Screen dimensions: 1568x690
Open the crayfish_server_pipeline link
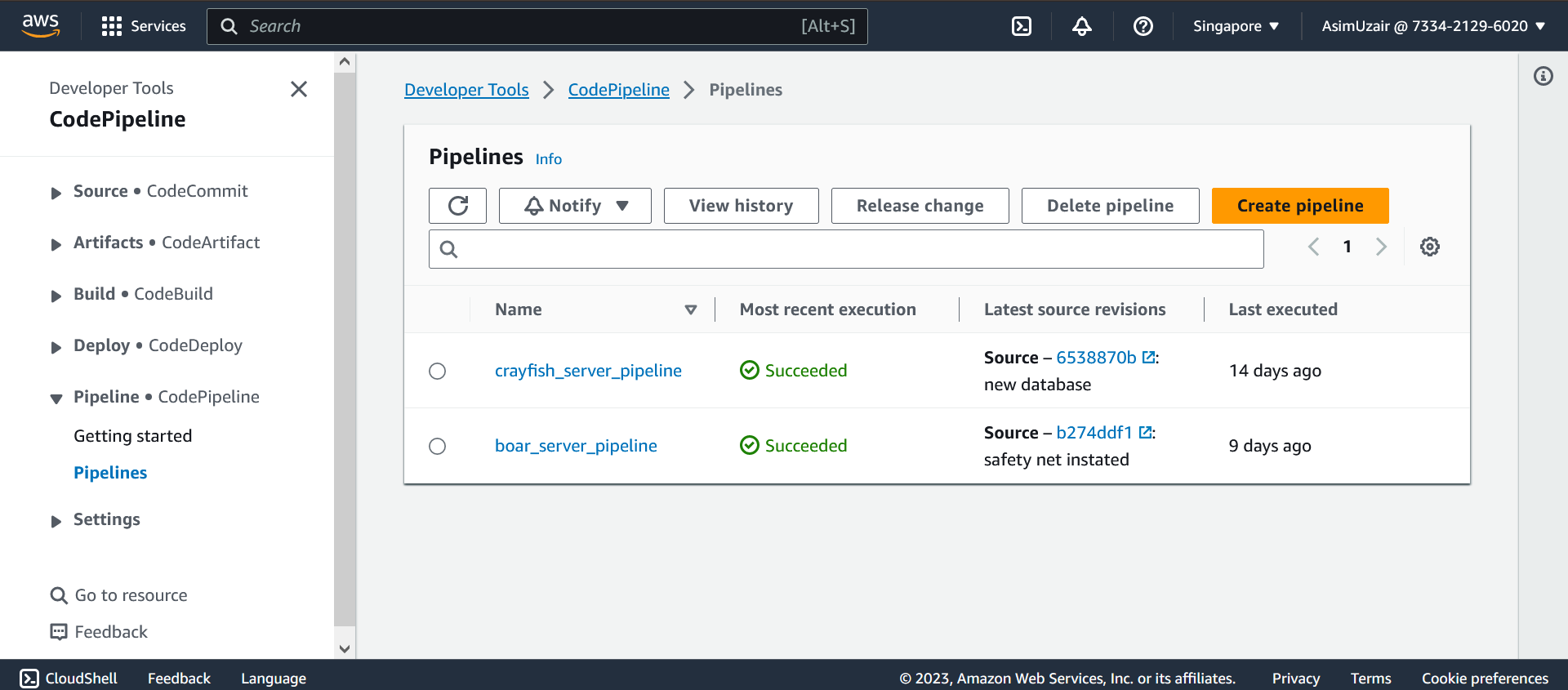[588, 371]
